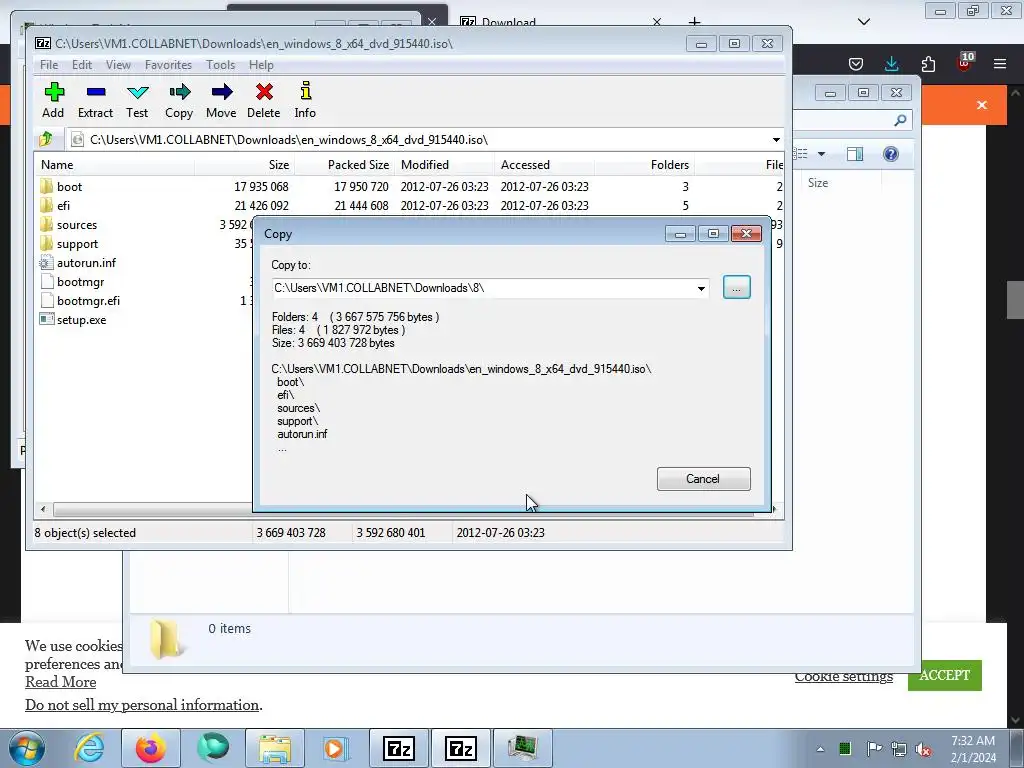Select the autorun.inf file icon
This screenshot has height=768, width=1024.
46,263
